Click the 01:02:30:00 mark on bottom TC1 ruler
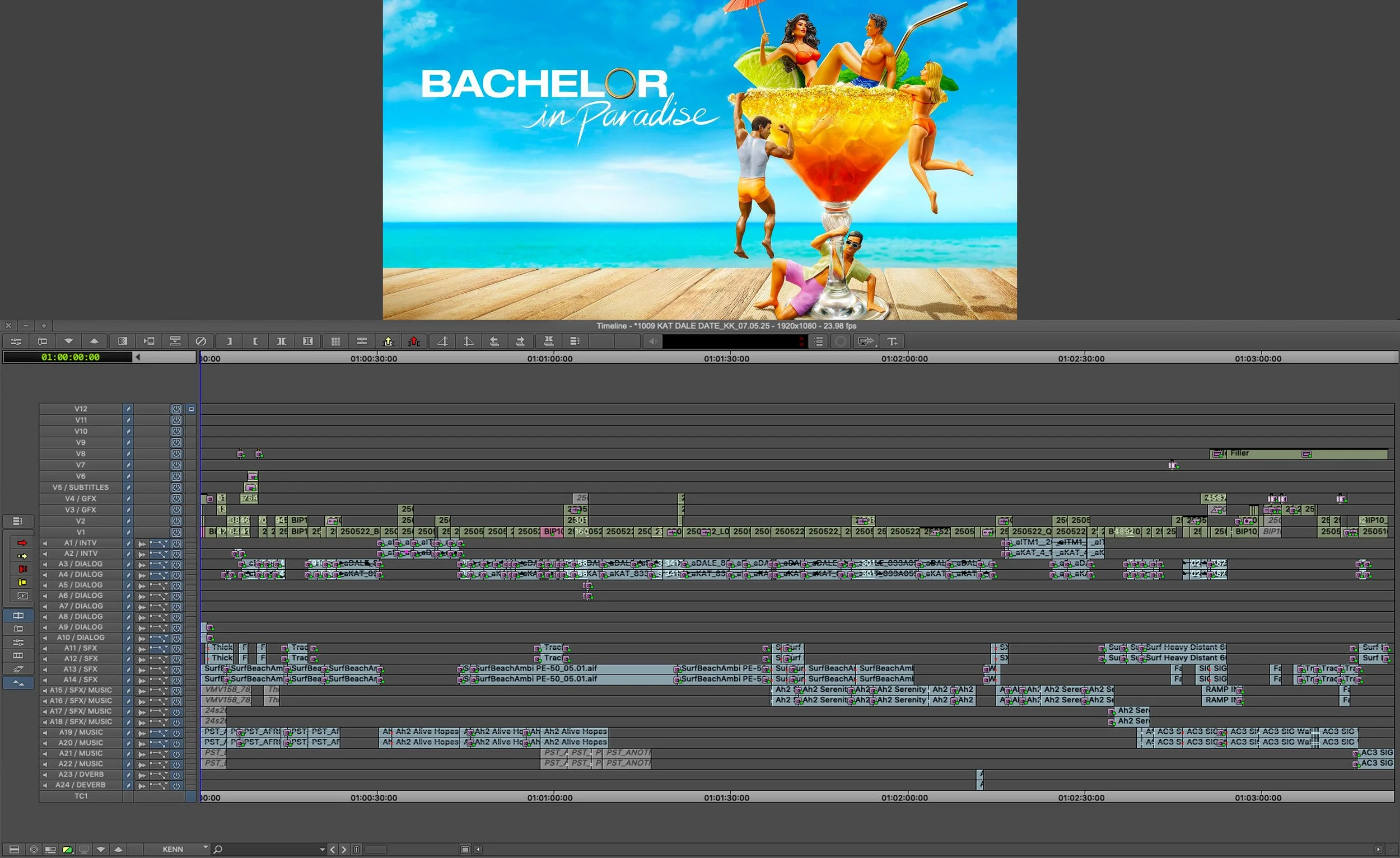This screenshot has width=1400, height=858. coord(1081,797)
